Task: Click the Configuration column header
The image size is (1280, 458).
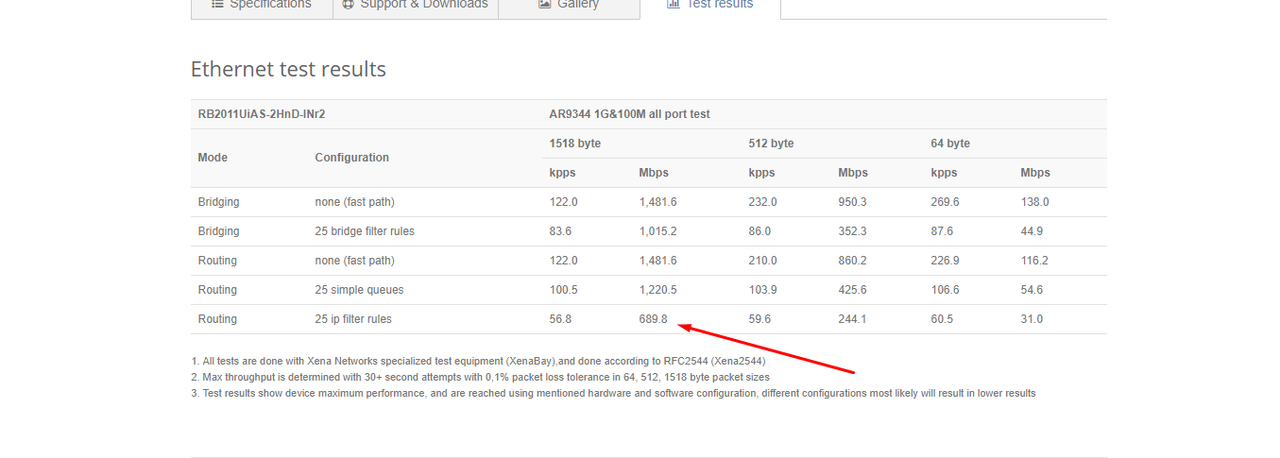Action: tap(352, 158)
